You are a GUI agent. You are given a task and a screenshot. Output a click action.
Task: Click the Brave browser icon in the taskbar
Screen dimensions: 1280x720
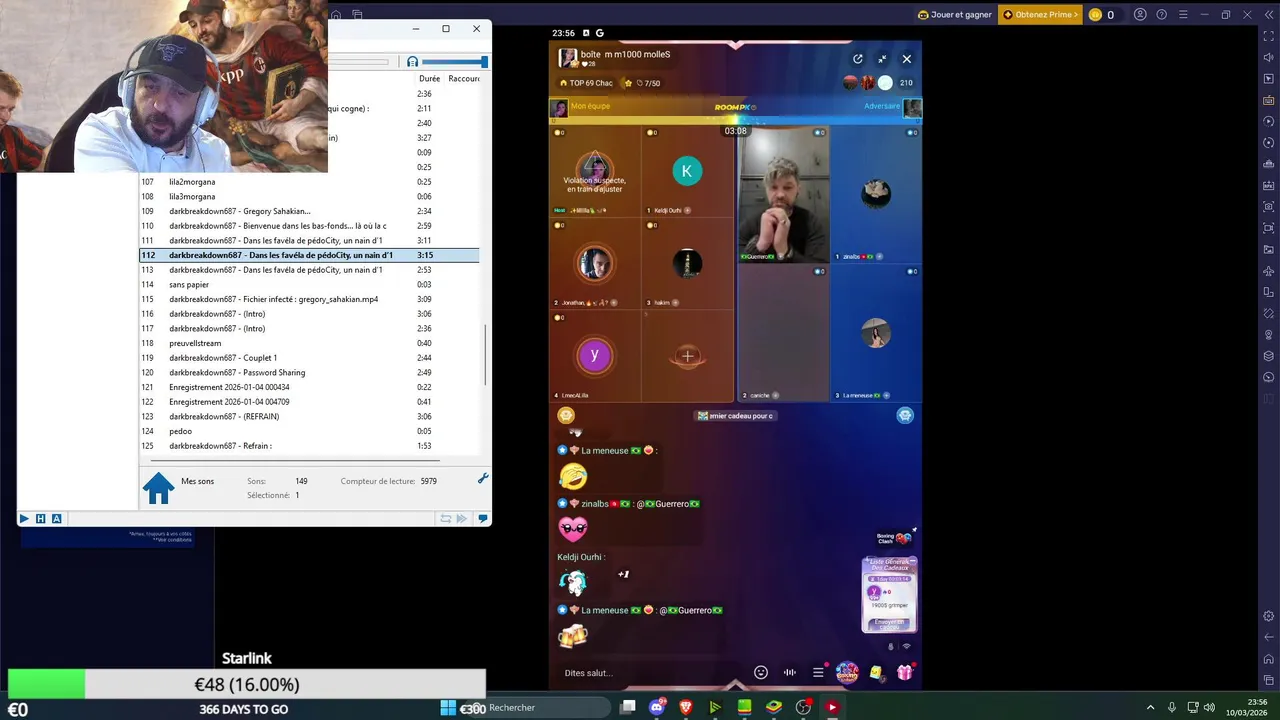click(686, 707)
